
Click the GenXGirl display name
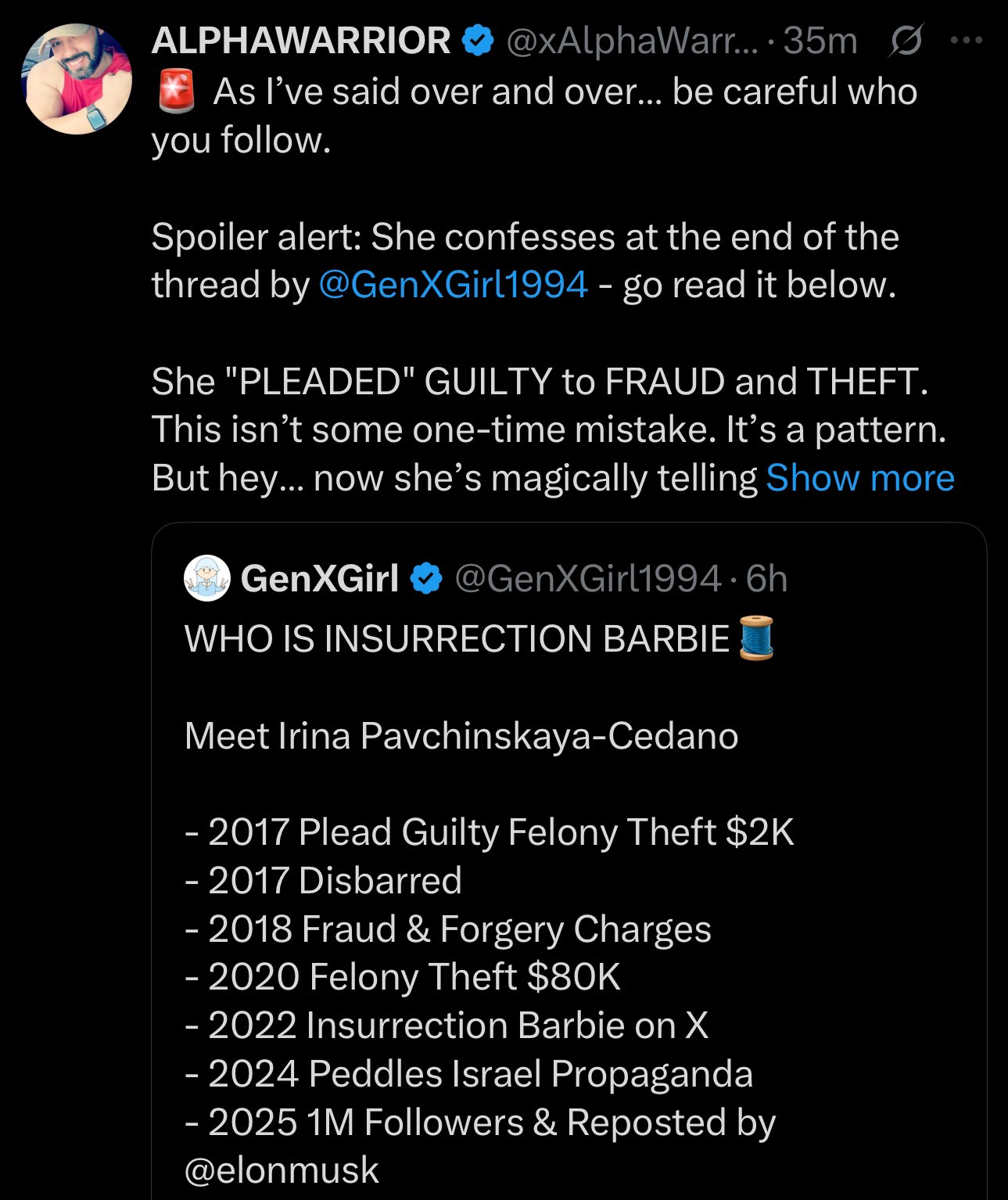[x=320, y=579]
